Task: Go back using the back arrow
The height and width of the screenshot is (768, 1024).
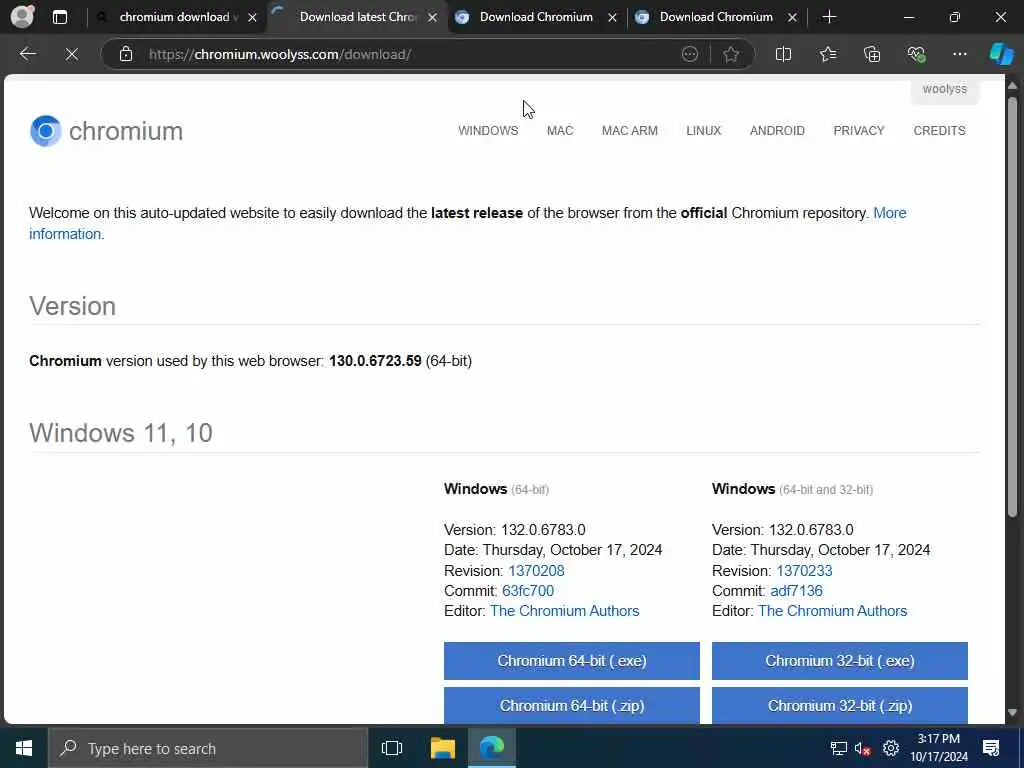Action: (27, 54)
